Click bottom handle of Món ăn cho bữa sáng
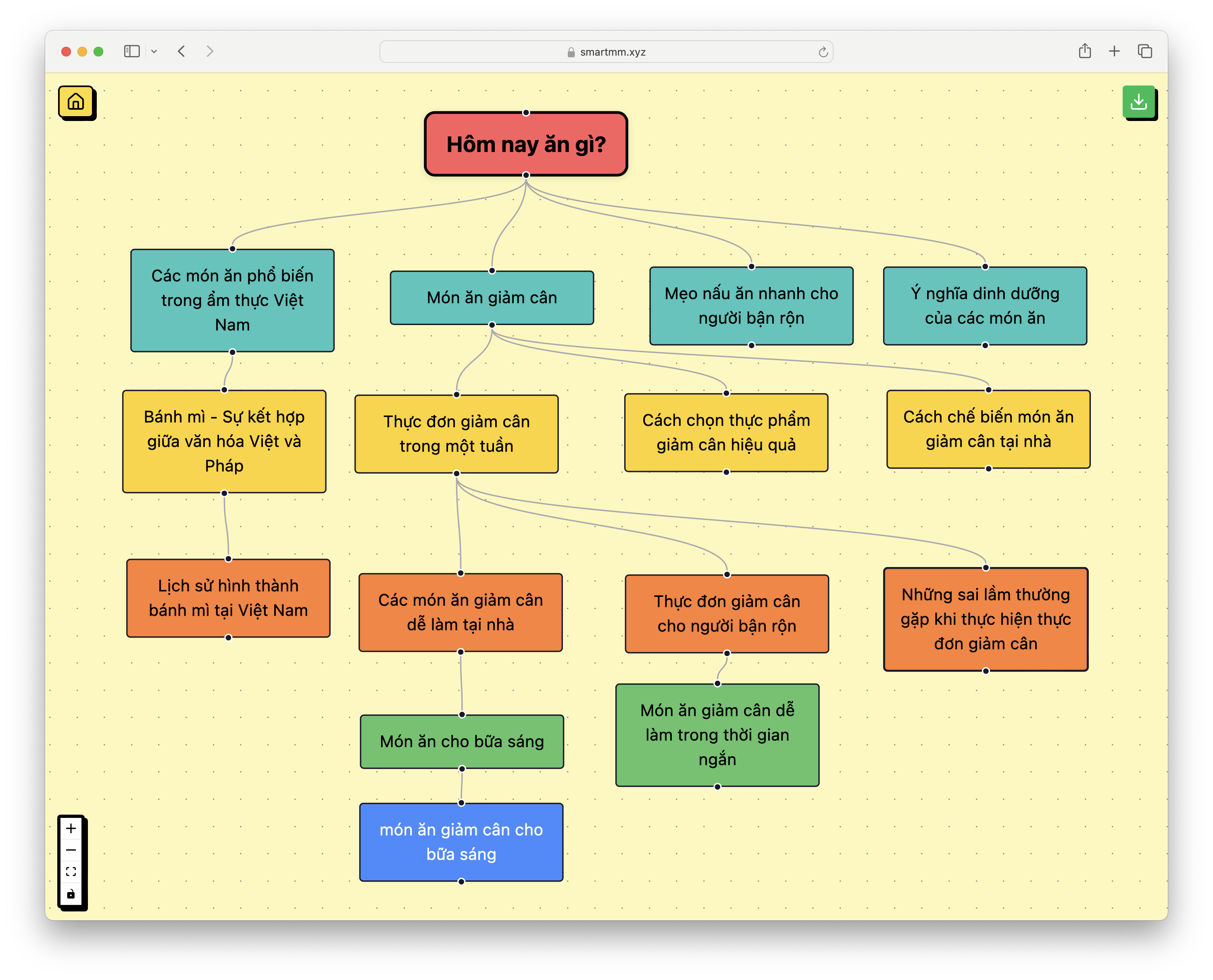Viewport: 1213px width, 980px height. pos(462,768)
